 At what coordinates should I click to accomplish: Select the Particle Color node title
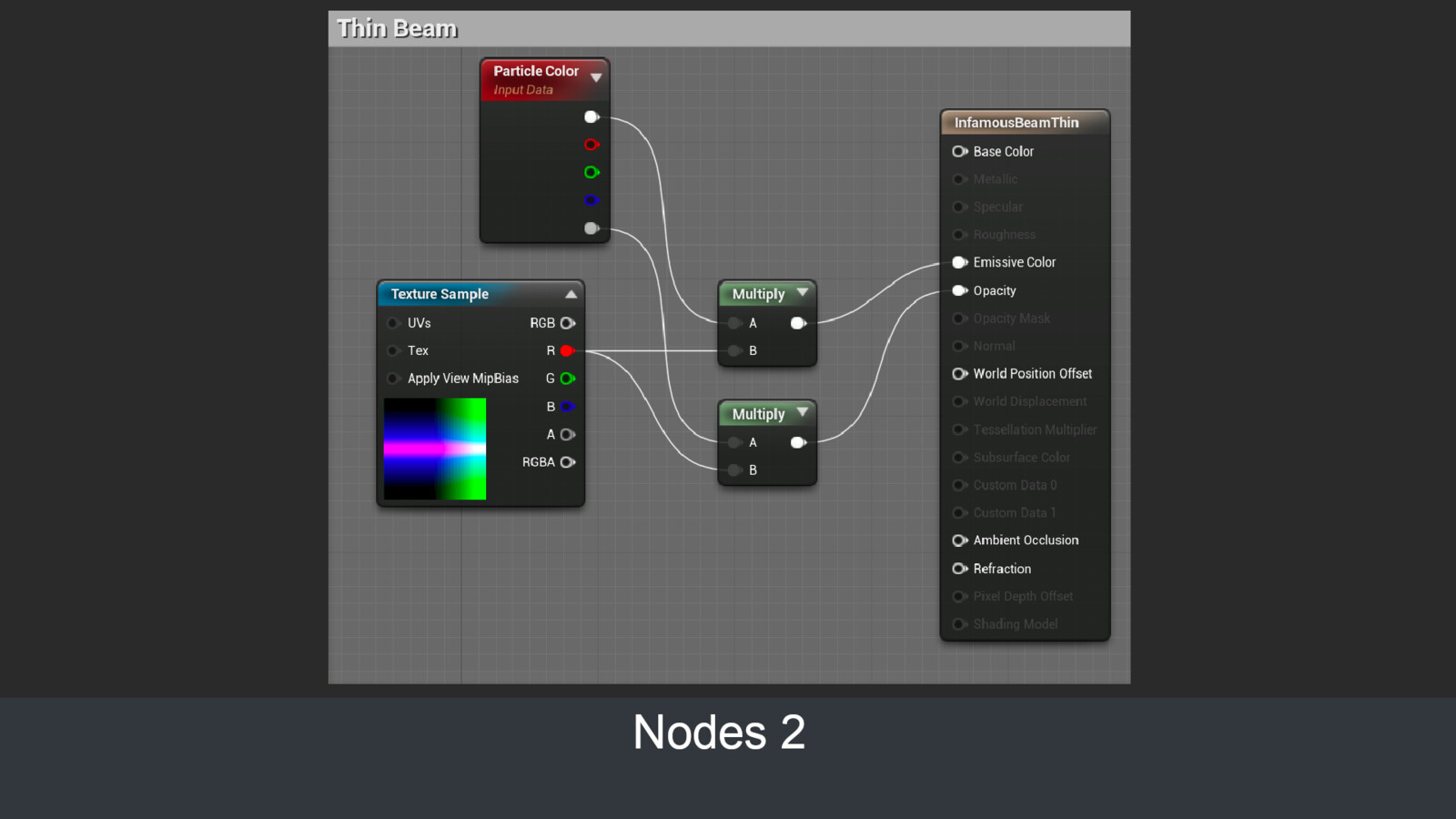click(536, 71)
